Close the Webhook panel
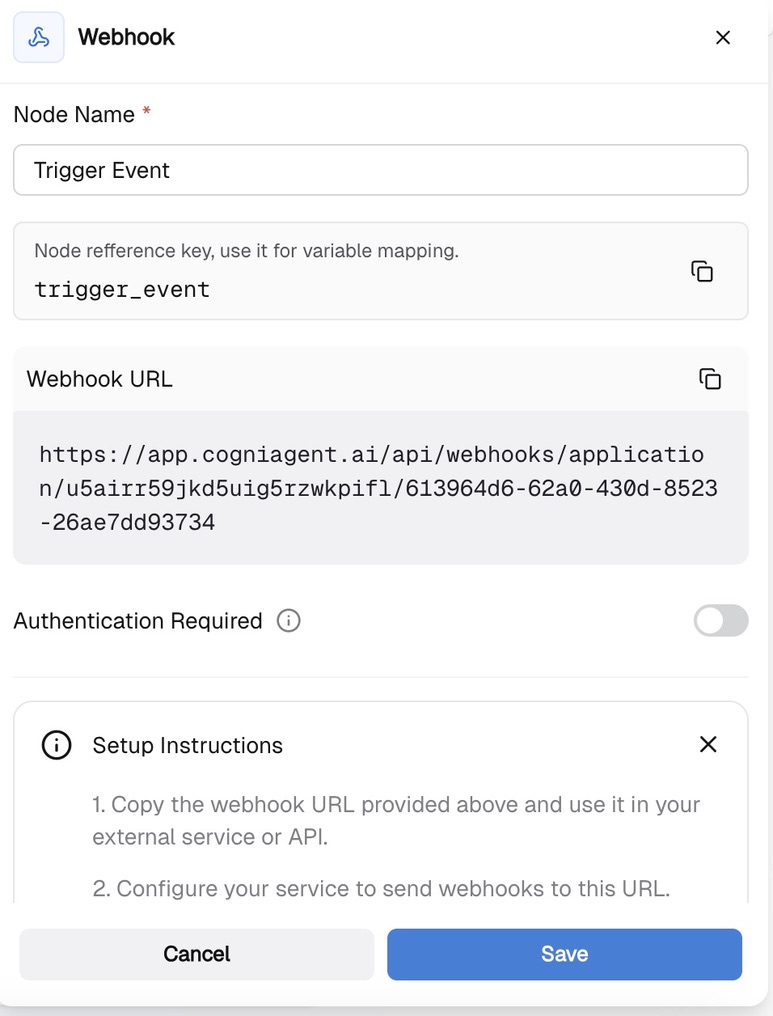 click(x=723, y=38)
